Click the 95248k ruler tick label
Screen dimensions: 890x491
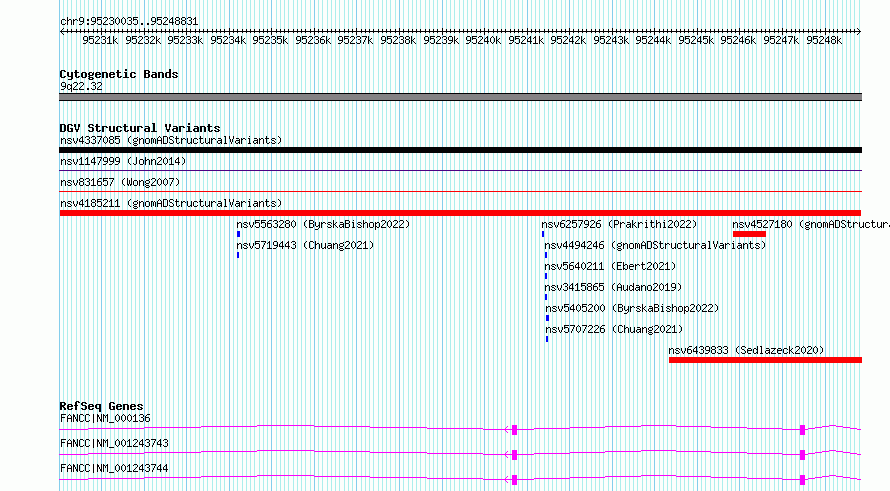824,40
